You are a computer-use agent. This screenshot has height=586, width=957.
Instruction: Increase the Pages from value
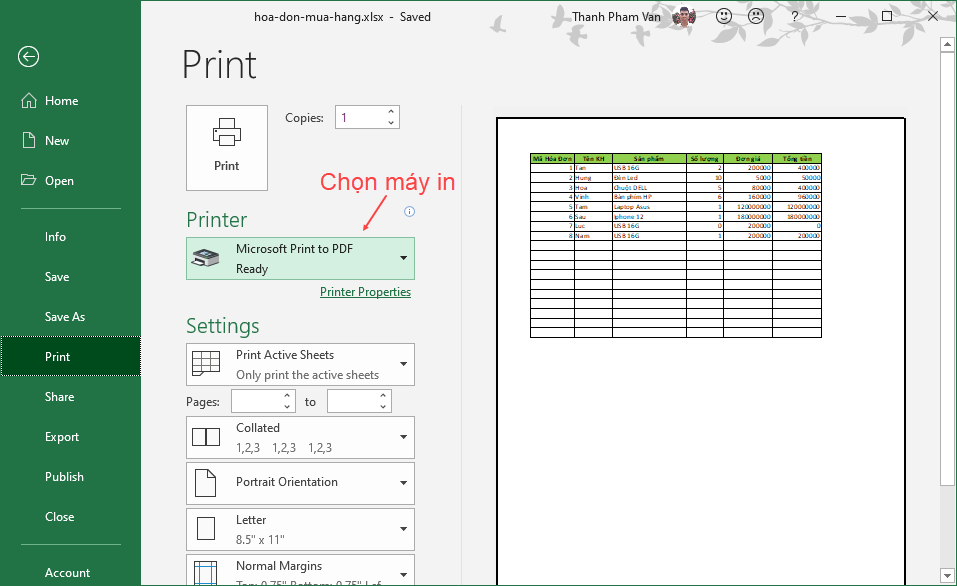point(287,396)
